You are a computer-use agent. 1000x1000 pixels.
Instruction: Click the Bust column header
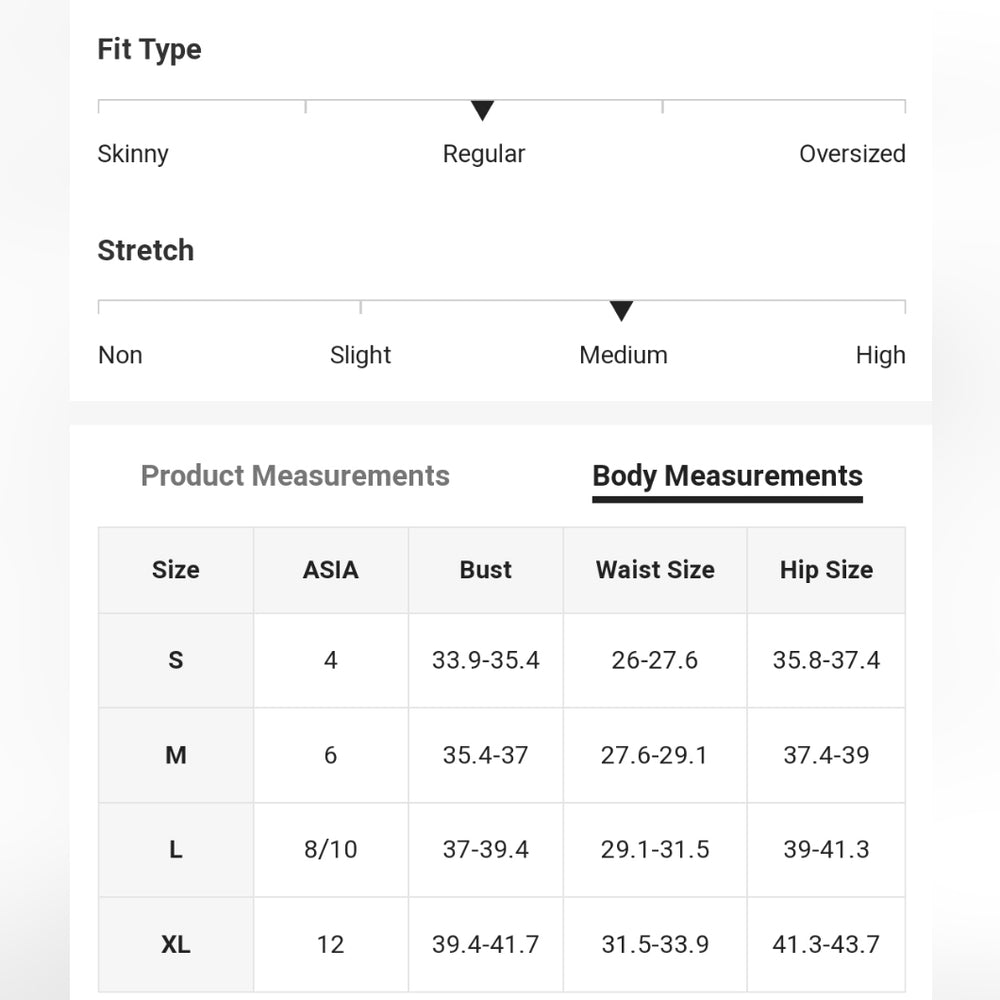(485, 570)
